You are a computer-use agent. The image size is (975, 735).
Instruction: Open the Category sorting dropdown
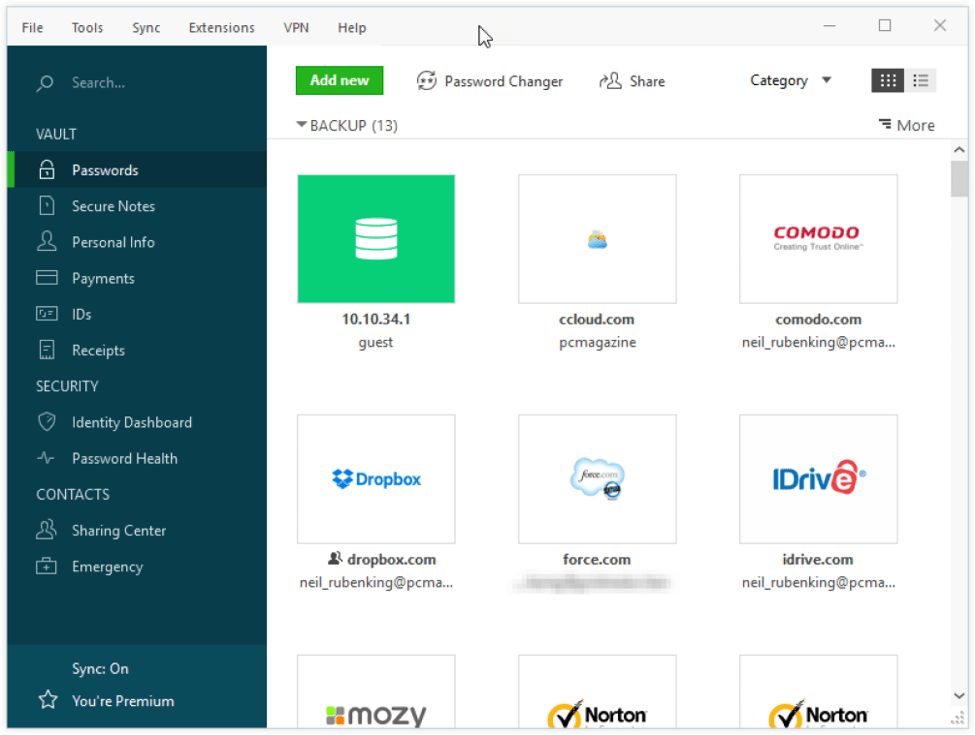point(790,80)
